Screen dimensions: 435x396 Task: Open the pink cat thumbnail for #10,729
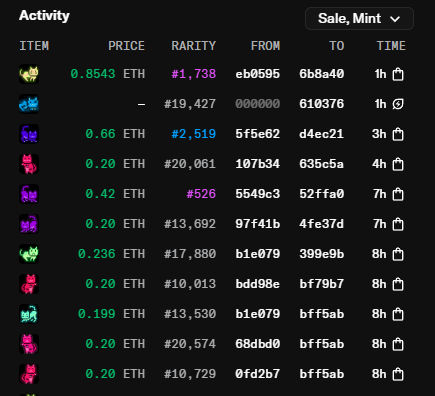(x=29, y=374)
